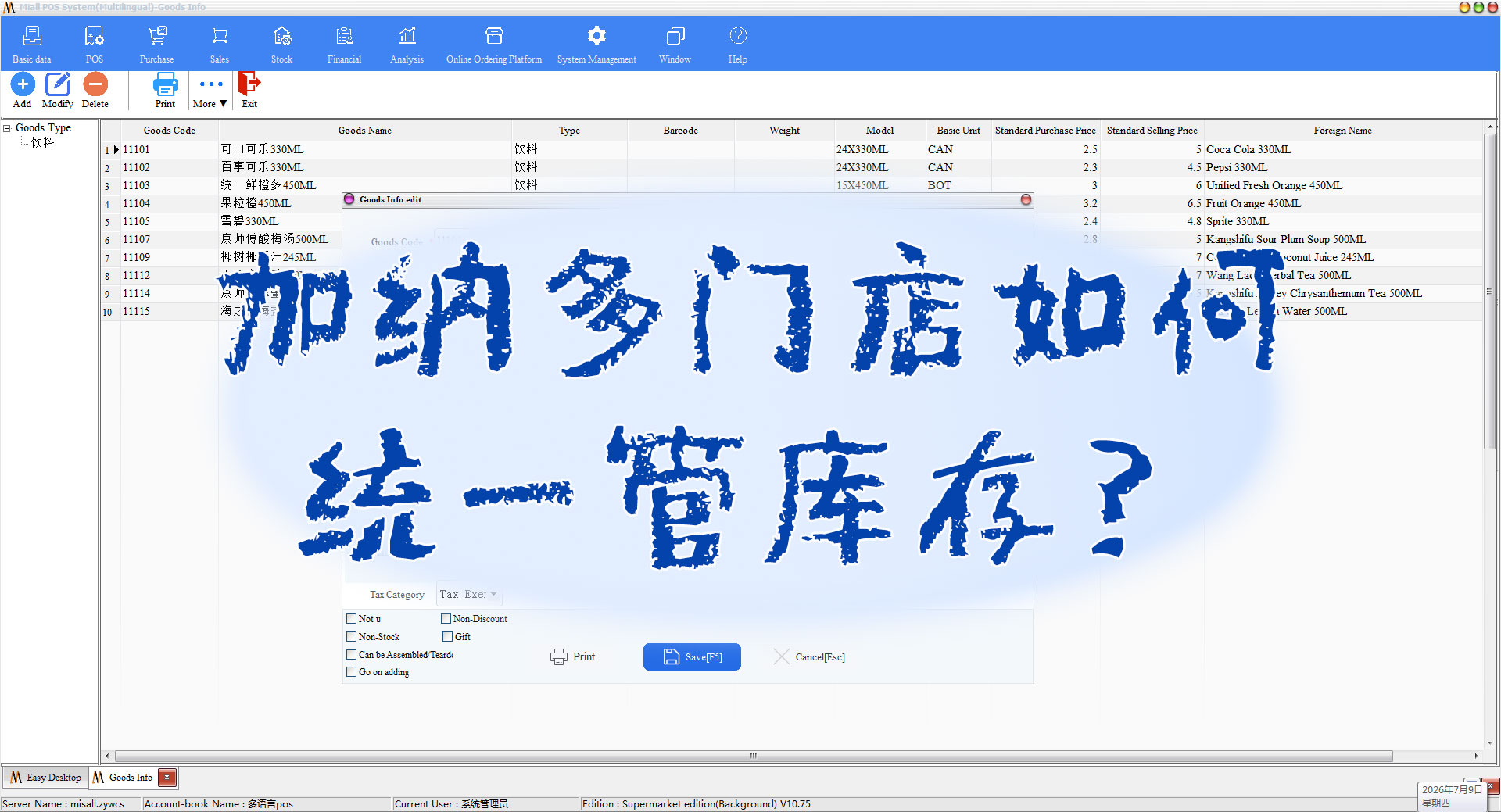Open the More dropdown in toolbar

210,91
